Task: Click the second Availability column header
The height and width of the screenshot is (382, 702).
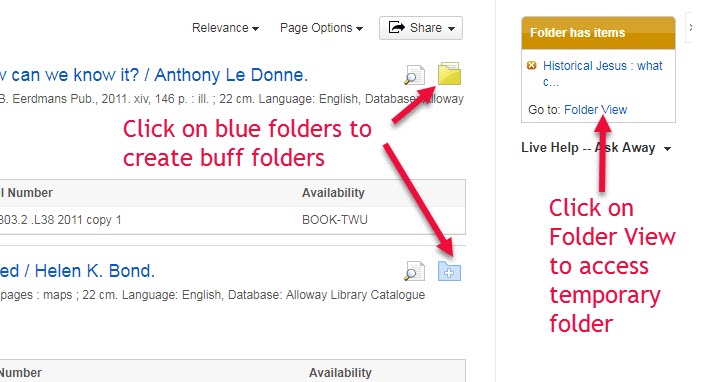Action: pyautogui.click(x=340, y=373)
